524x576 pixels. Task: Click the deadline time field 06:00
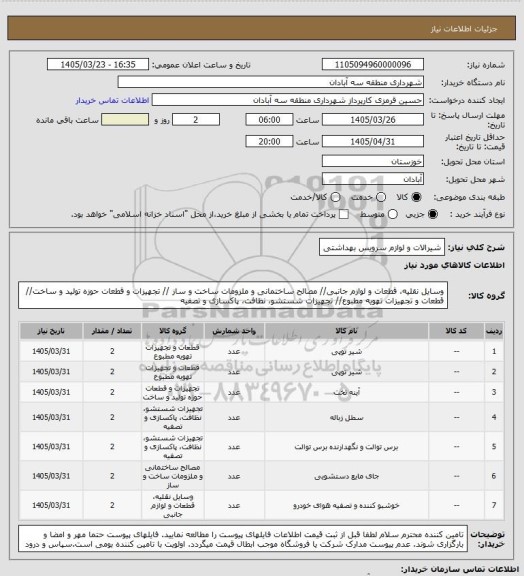pyautogui.click(x=269, y=120)
